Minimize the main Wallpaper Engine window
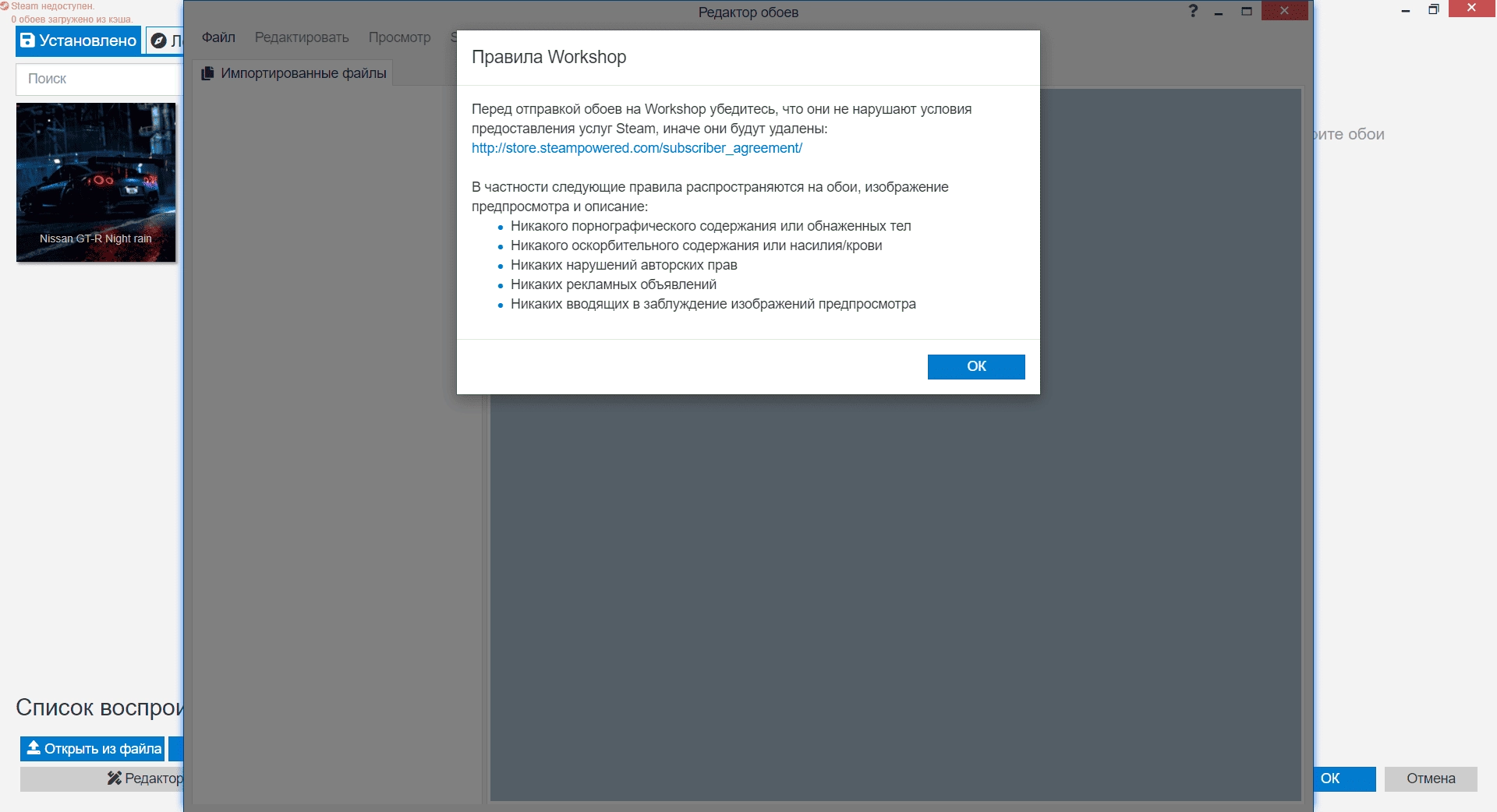Screen dimensions: 1497x812 tap(1406, 9)
